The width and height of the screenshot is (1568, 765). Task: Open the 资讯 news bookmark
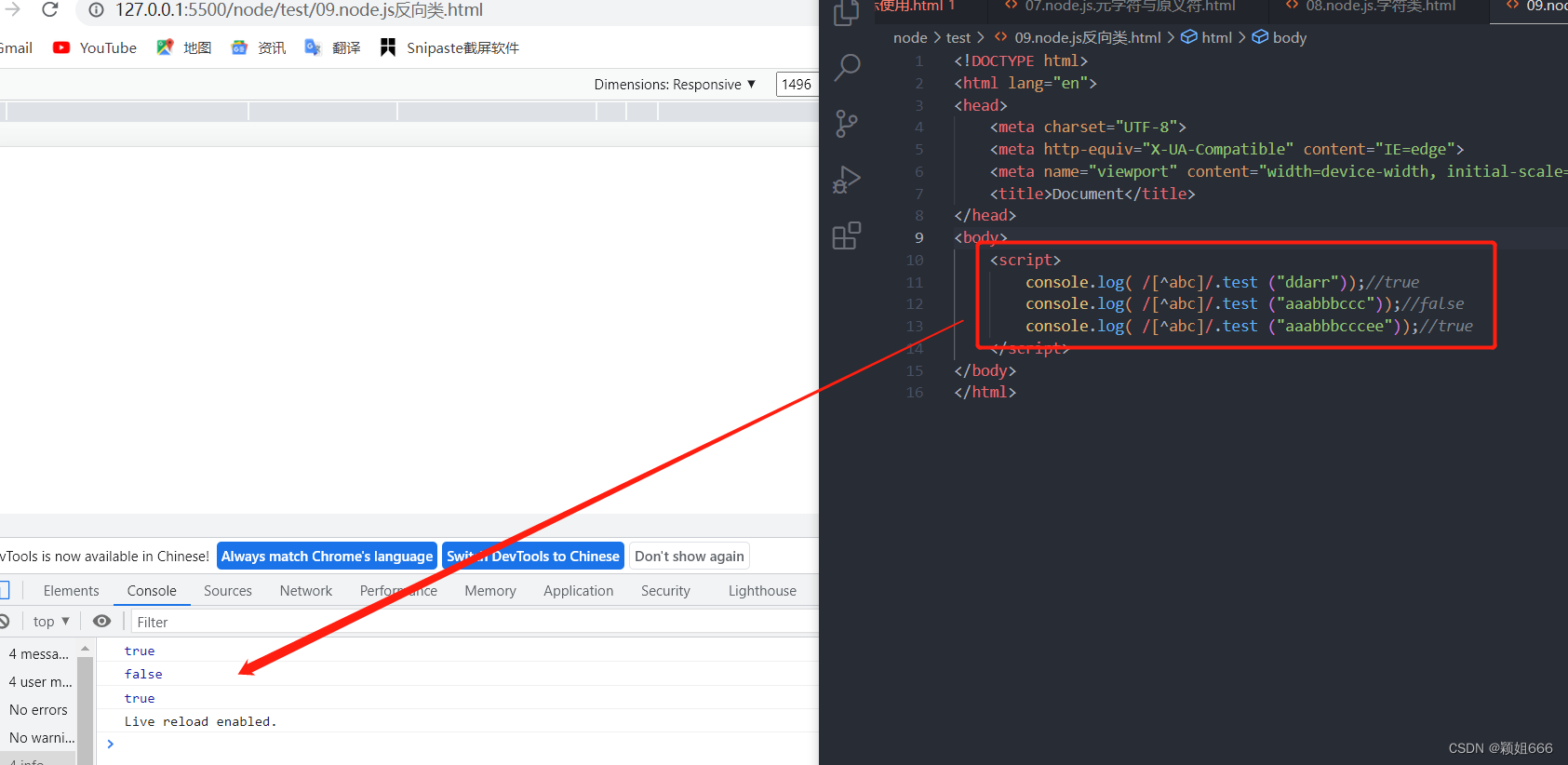259,47
